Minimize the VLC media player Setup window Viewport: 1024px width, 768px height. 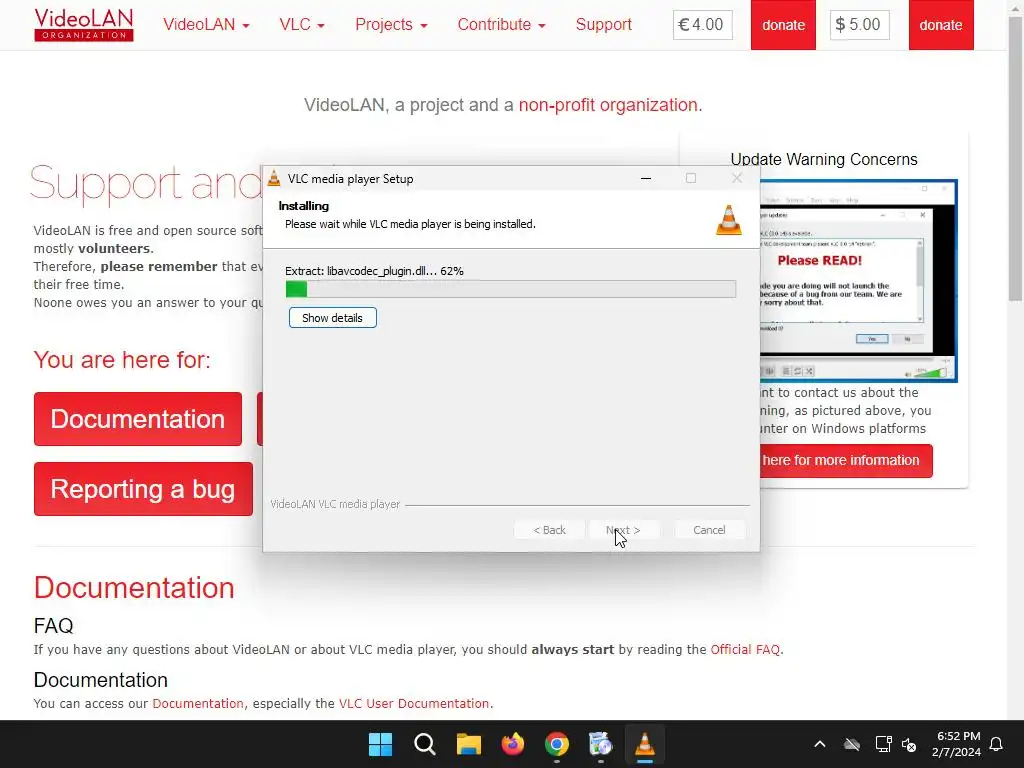[x=646, y=178]
